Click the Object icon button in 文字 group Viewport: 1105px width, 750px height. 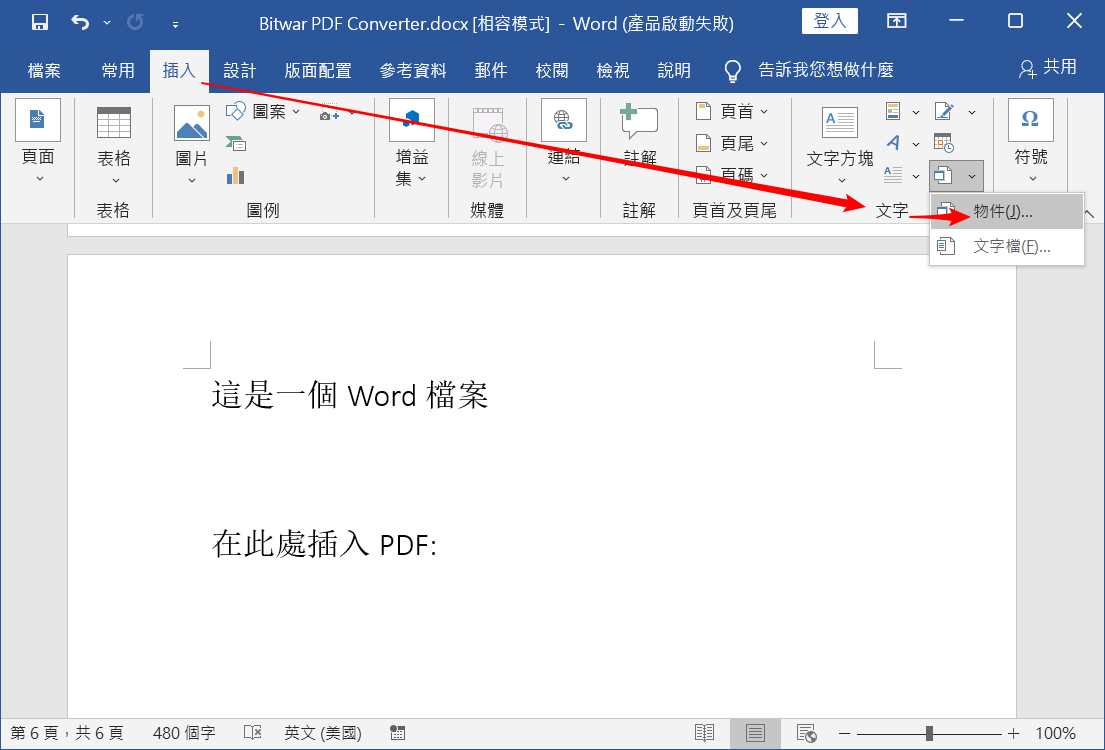944,176
